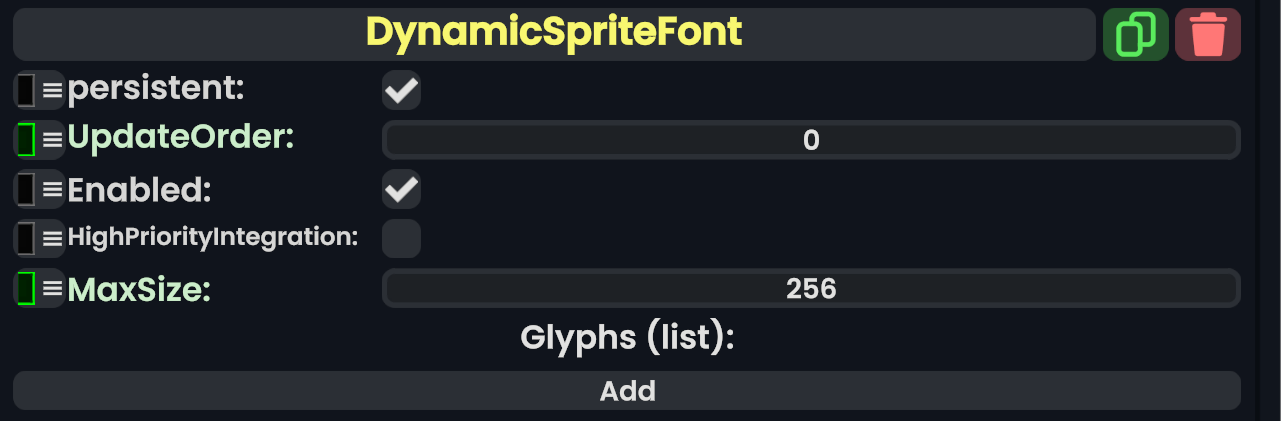Click the Glyphs (list) label
This screenshot has width=1281, height=421.
coord(627,338)
